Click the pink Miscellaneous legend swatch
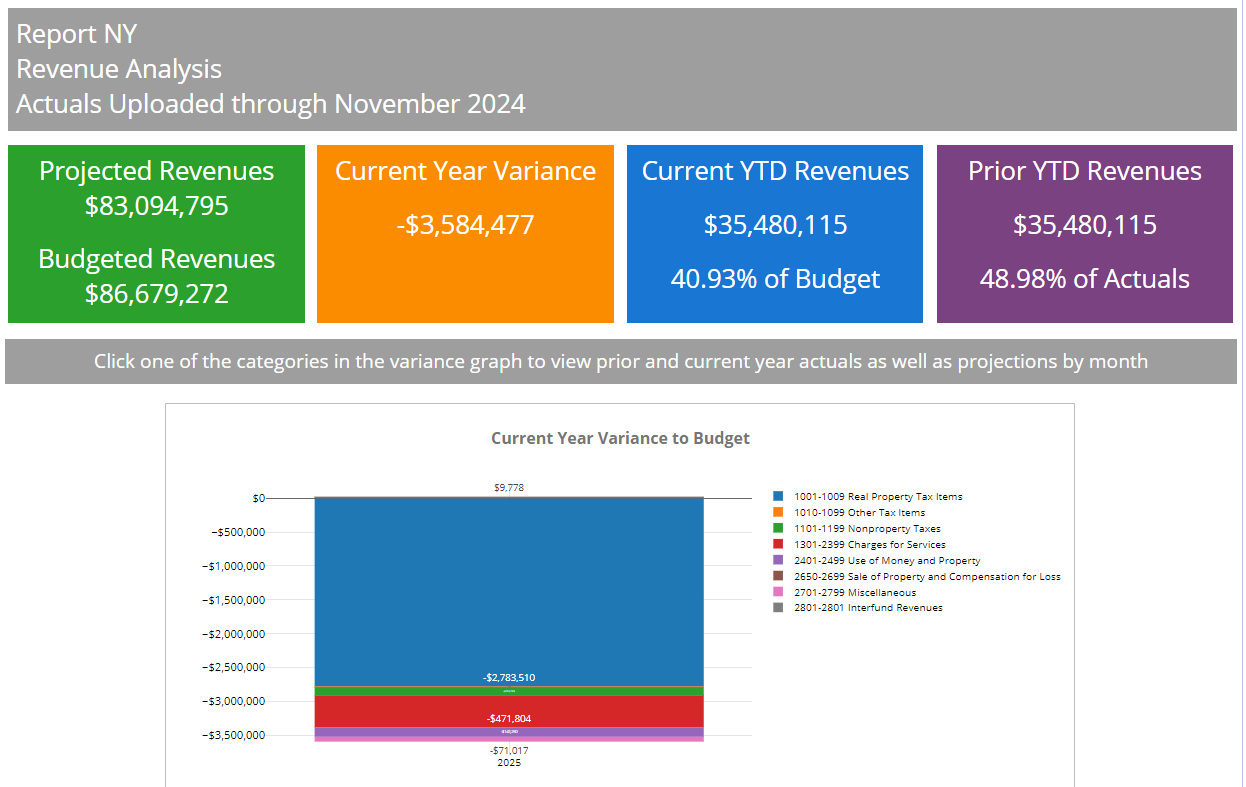Viewport: 1246px width, 787px height. pyautogui.click(x=778, y=592)
